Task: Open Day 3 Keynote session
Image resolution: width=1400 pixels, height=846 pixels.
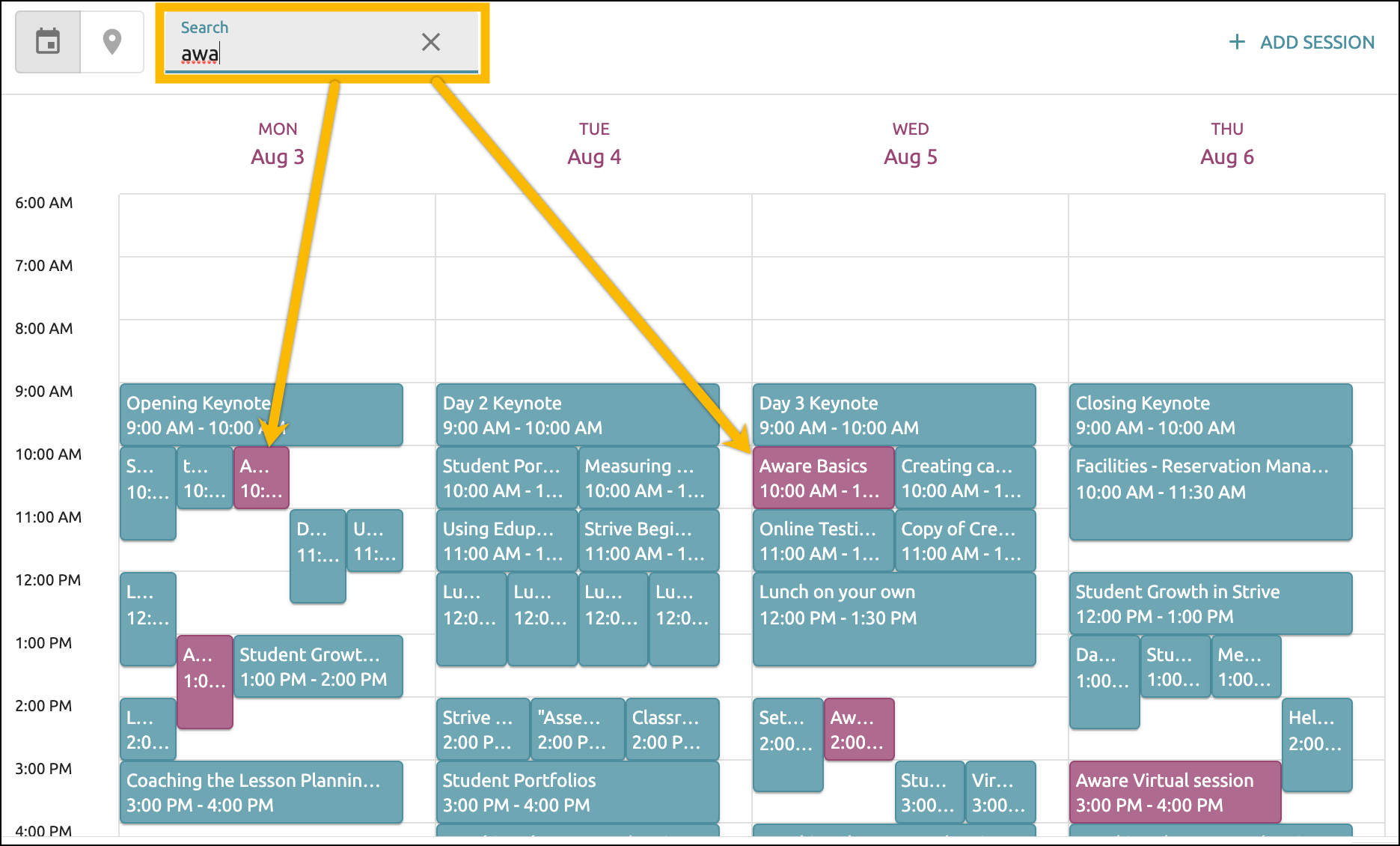Action: click(894, 415)
